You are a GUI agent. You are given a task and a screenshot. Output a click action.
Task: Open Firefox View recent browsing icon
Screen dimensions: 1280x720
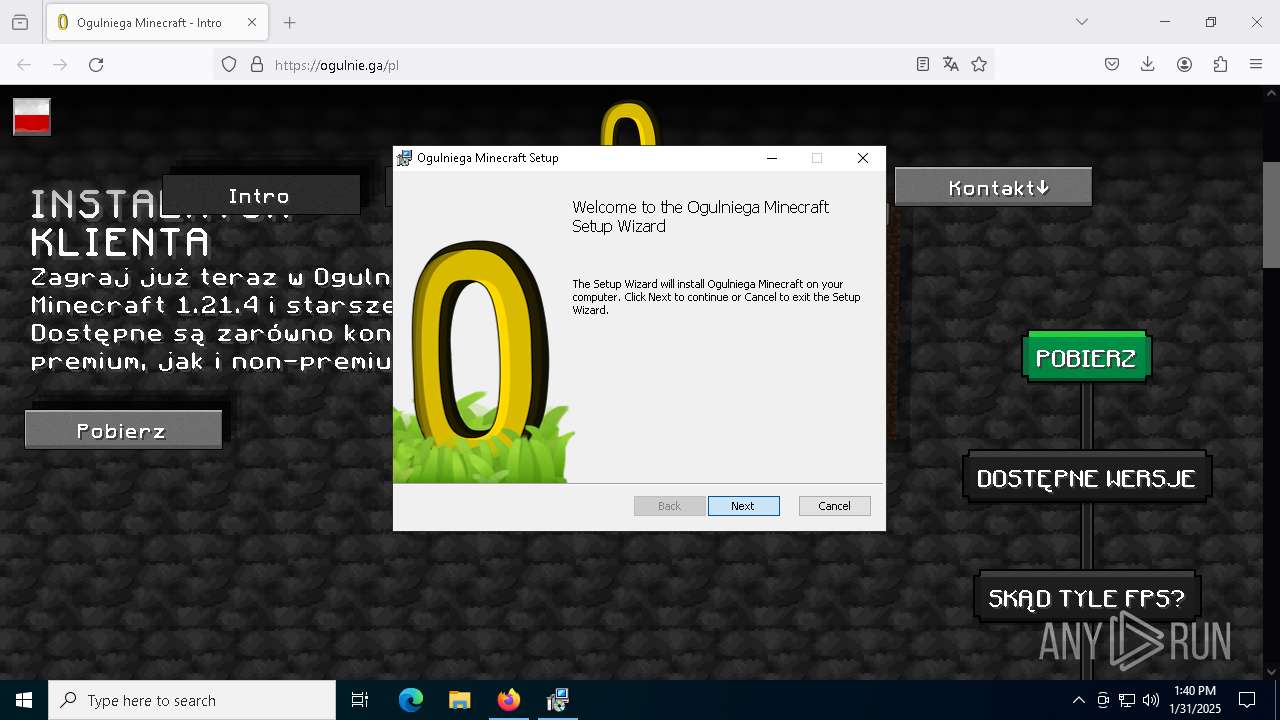[x=20, y=22]
